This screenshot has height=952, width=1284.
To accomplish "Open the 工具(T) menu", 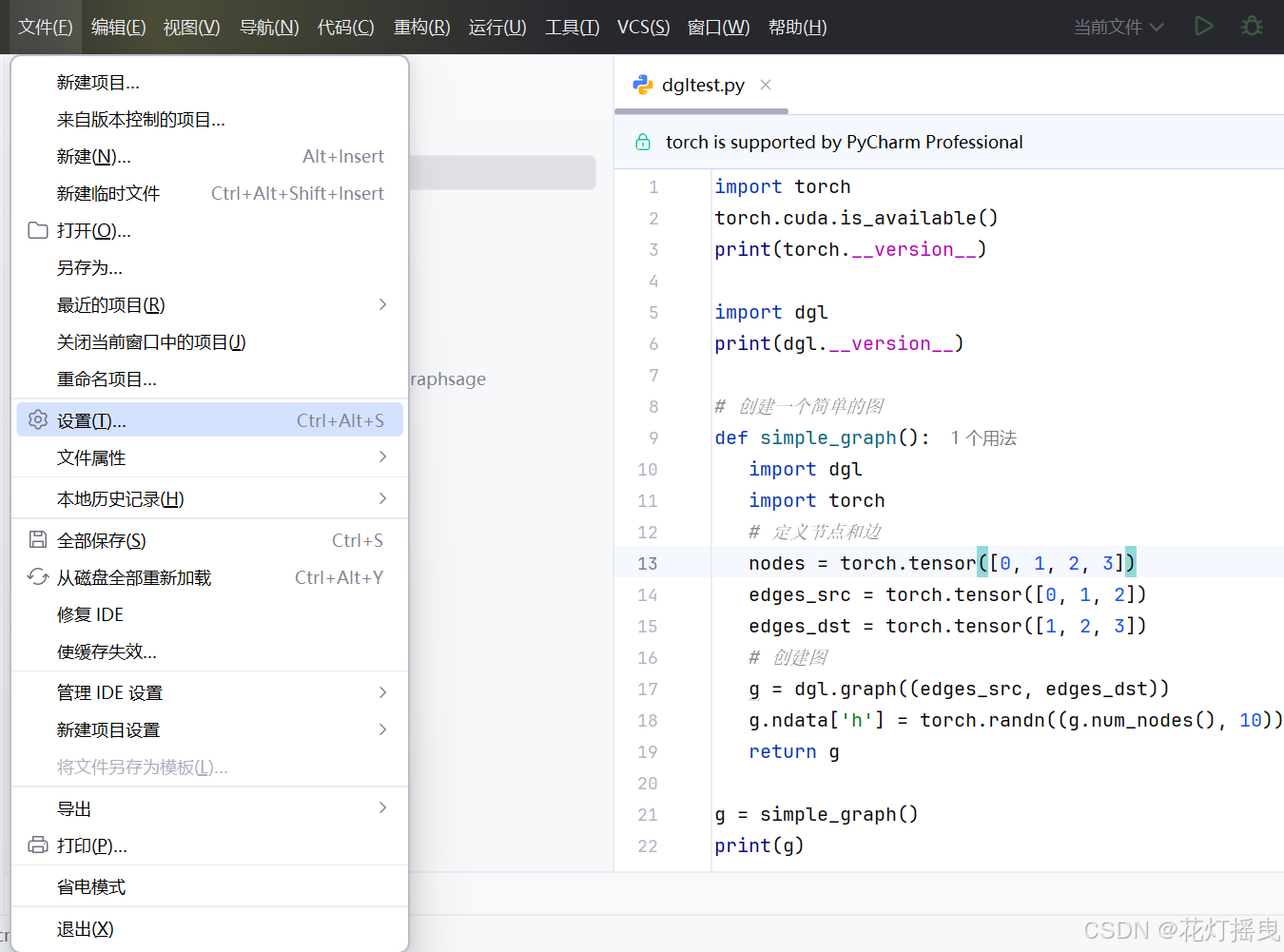I will tap(573, 28).
